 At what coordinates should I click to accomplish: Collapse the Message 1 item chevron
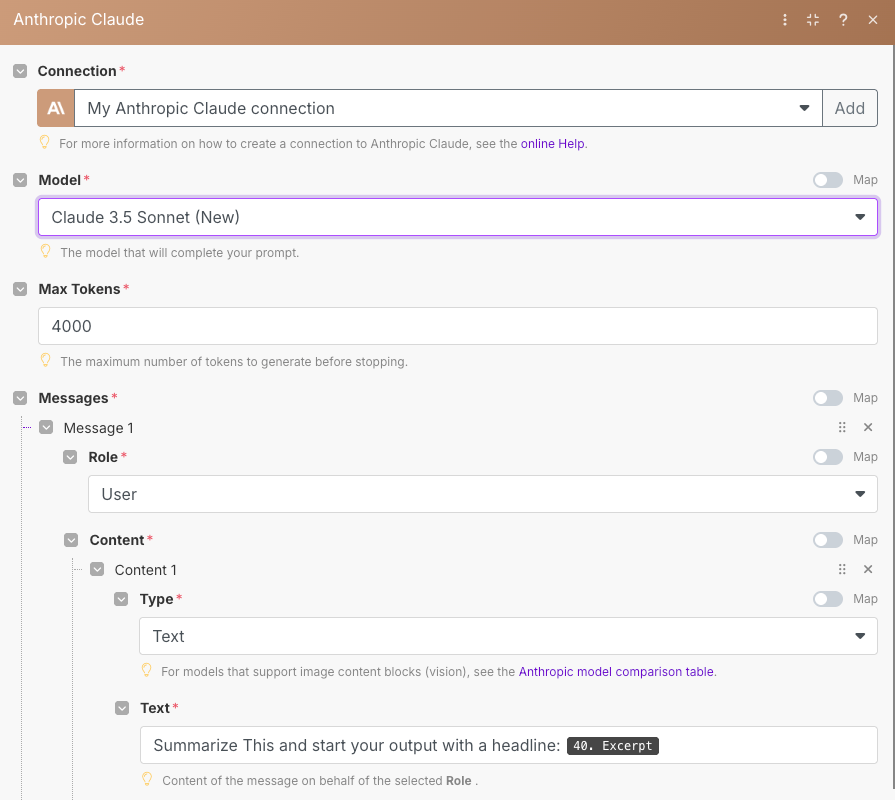point(46,427)
